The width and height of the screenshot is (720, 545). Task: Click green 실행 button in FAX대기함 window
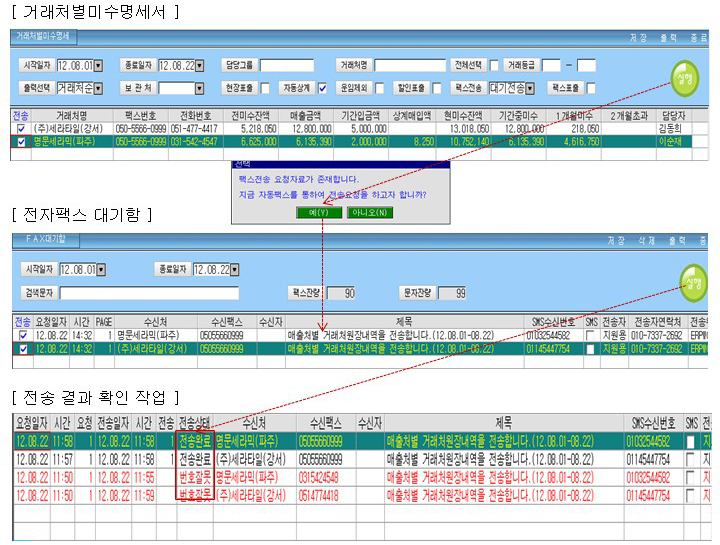tap(693, 283)
